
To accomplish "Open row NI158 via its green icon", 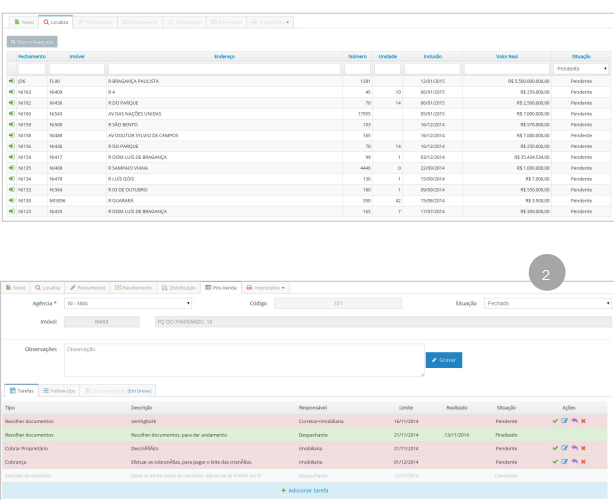I will 11,135.
